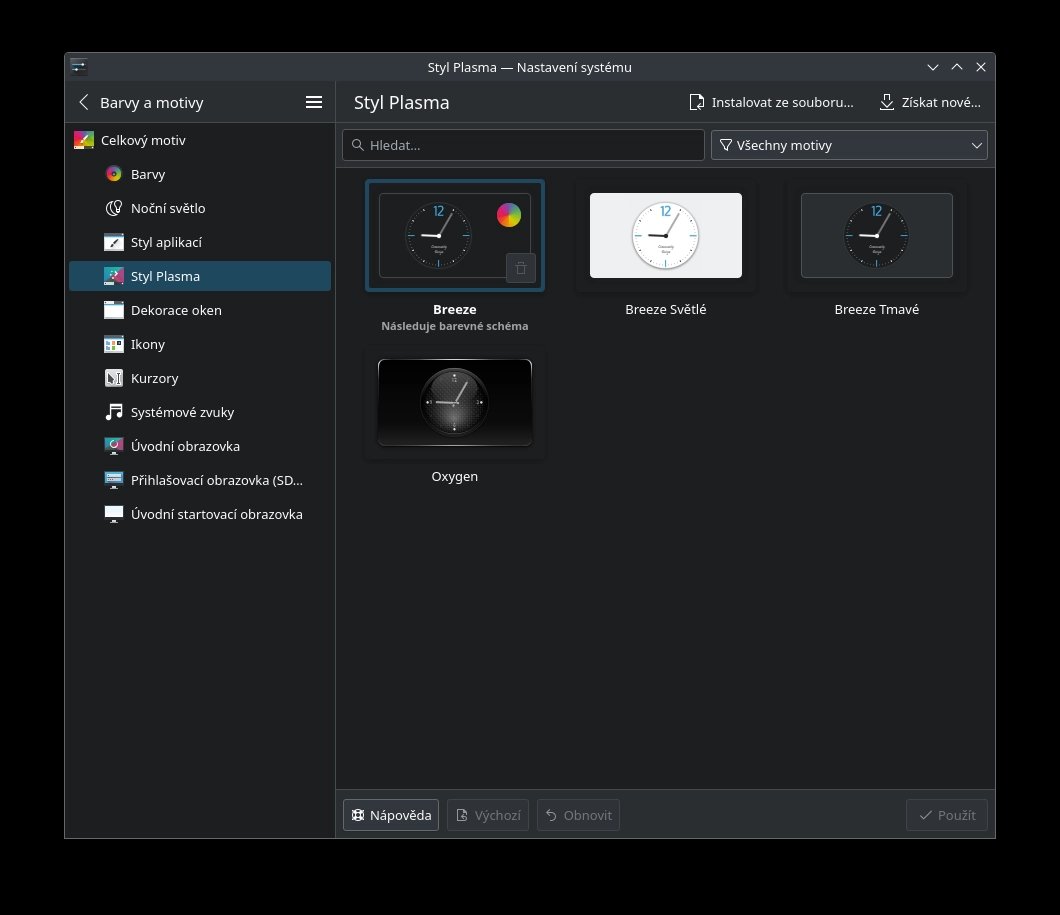Screen dimensions: 1060x915
Task: Open Úvodní obrazovka page
Action: pyautogui.click(x=200, y=446)
